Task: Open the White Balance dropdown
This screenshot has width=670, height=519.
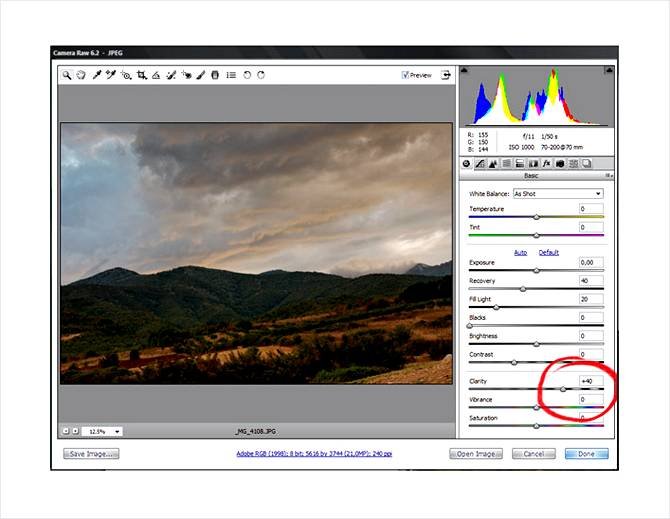Action: coord(557,193)
